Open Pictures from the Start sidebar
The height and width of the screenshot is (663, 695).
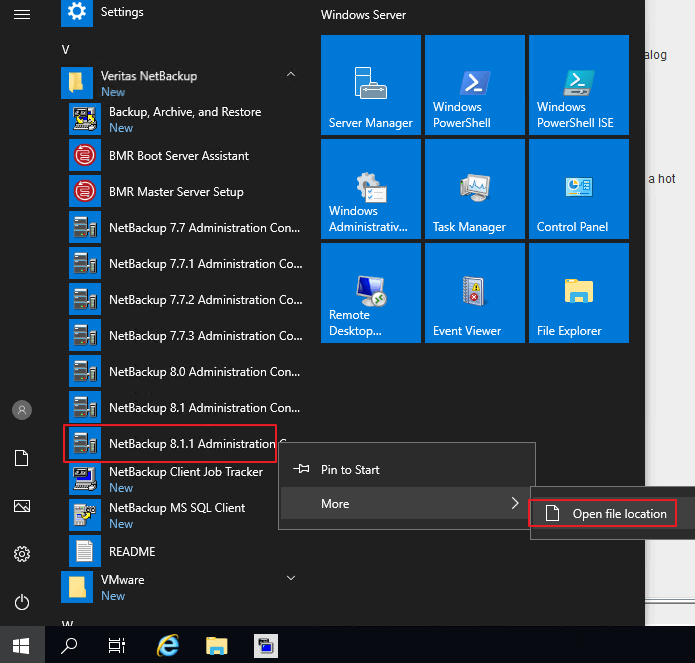22,506
